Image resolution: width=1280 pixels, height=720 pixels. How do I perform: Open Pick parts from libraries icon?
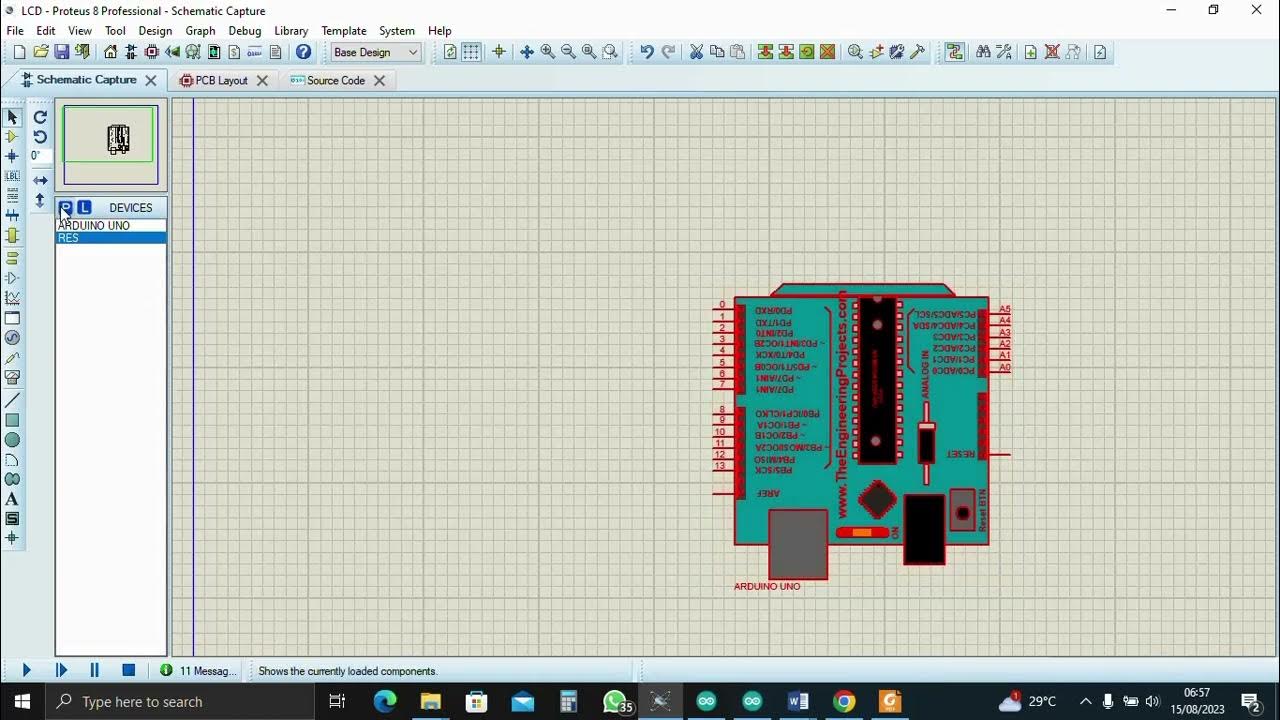(855, 52)
